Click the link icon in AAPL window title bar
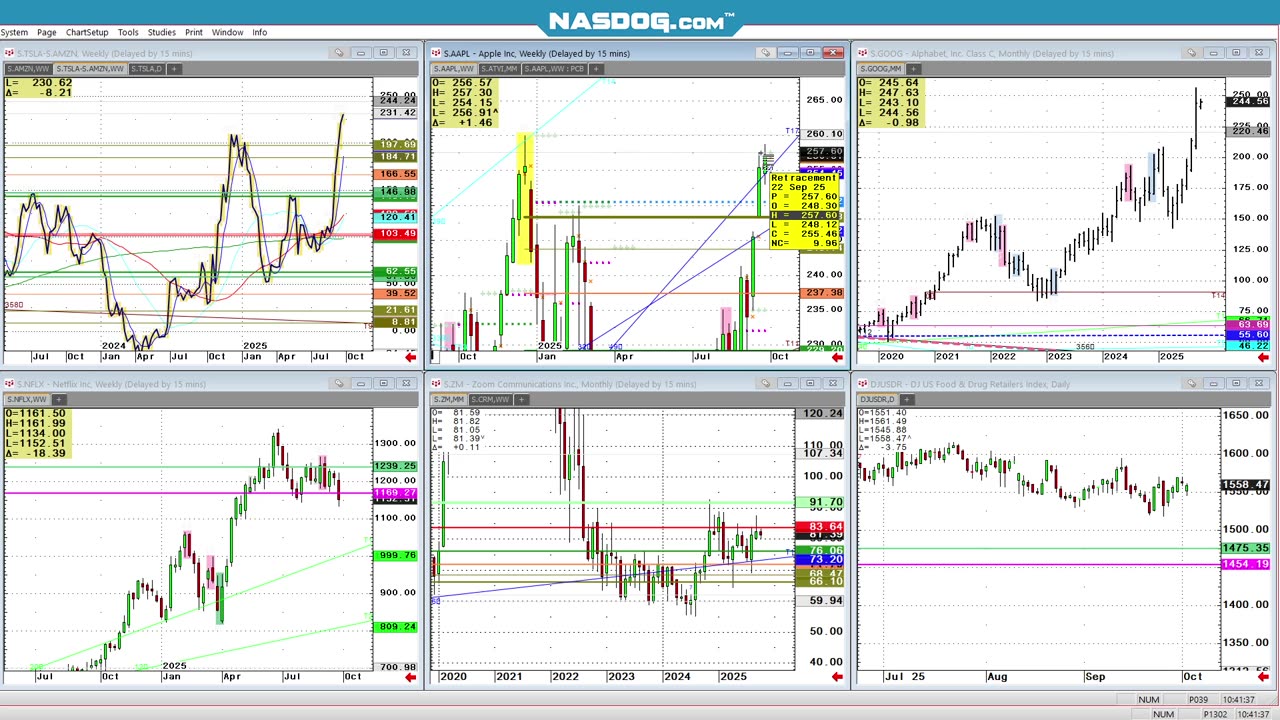This screenshot has height=720, width=1280. click(765, 53)
